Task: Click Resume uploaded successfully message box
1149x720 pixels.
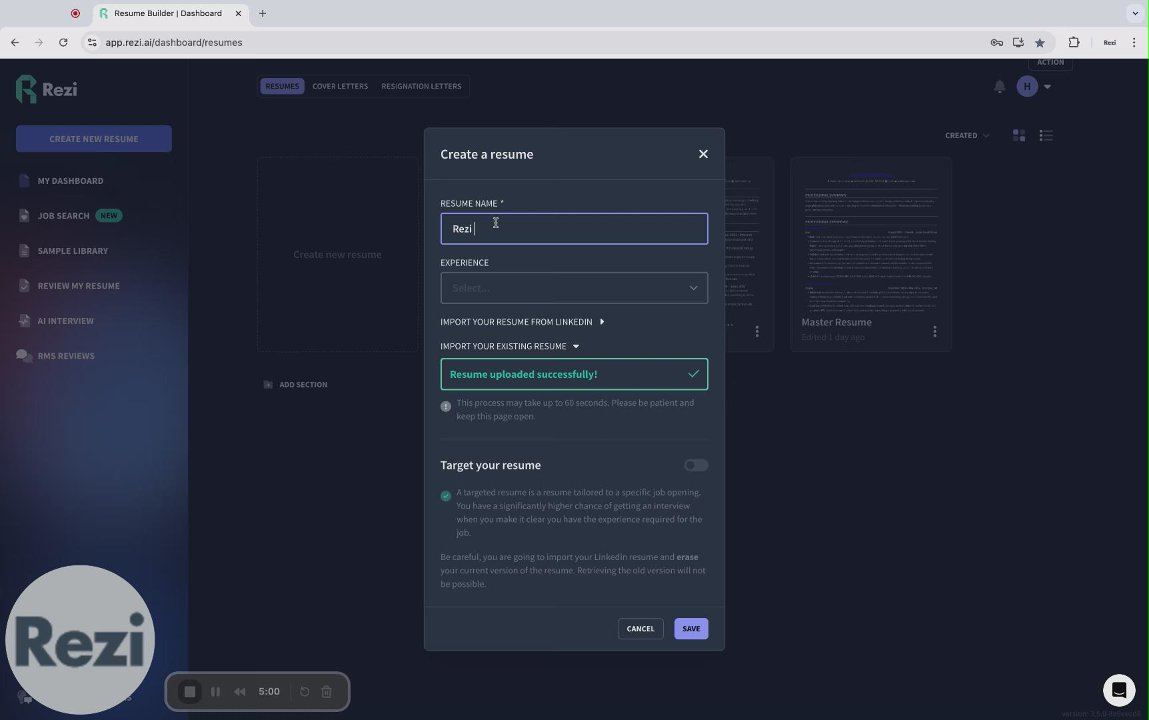Action: tap(574, 374)
